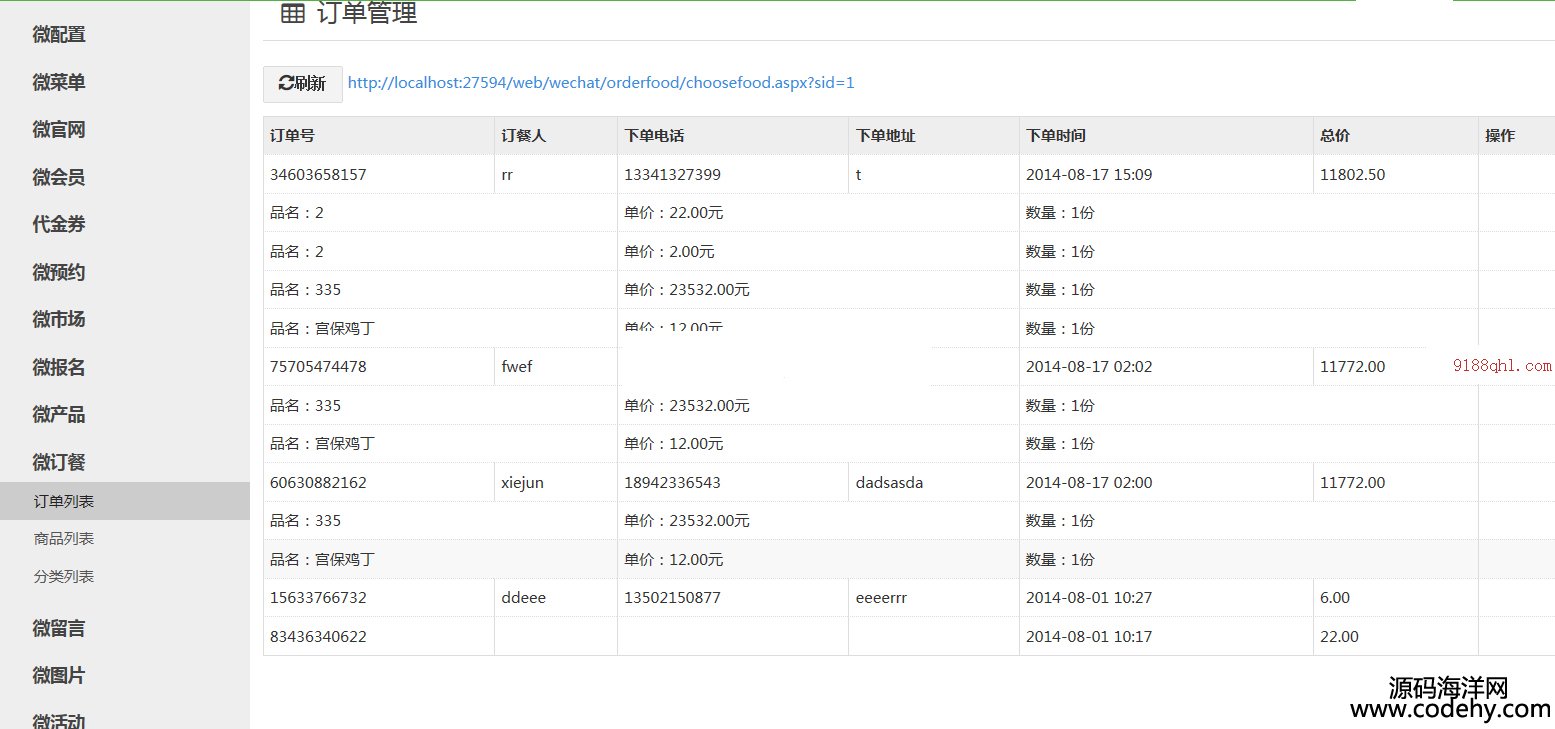This screenshot has height=729, width=1555.
Task: Go to 微官网 sidebar menu
Action: point(59,130)
